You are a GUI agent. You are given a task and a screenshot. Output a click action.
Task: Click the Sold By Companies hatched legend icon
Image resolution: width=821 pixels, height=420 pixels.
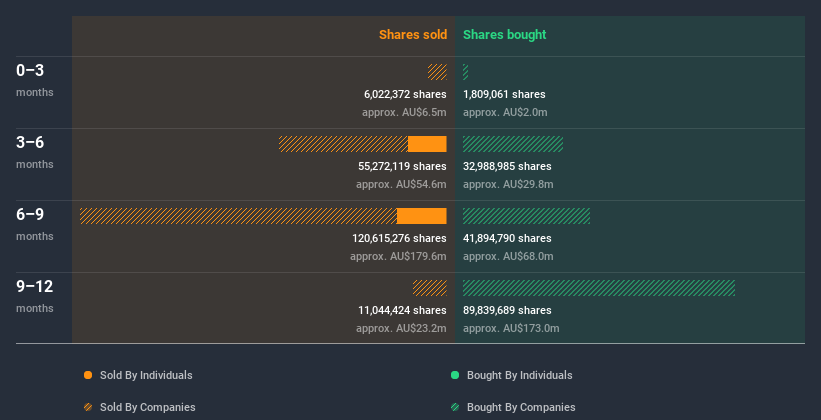point(88,407)
